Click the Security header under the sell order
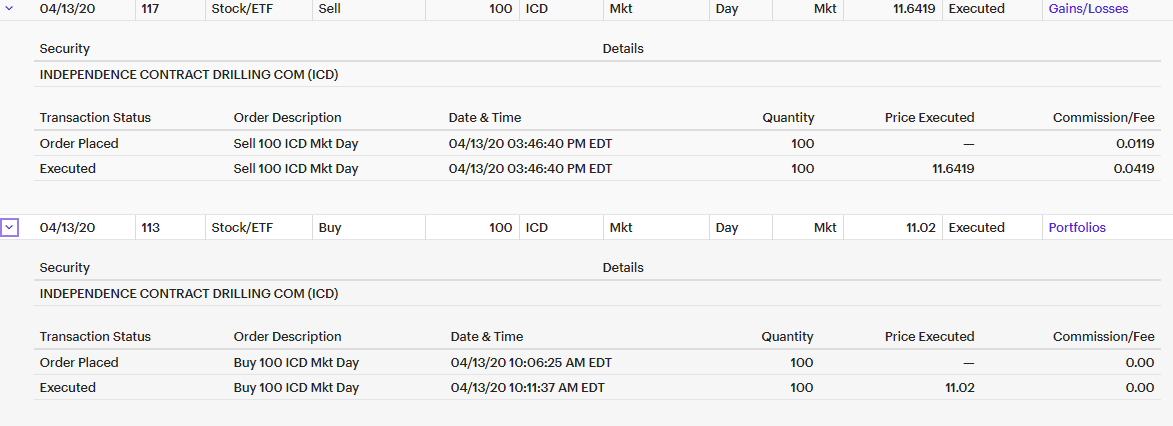Screen dimensions: 1173x426 pyautogui.click(x=65, y=49)
